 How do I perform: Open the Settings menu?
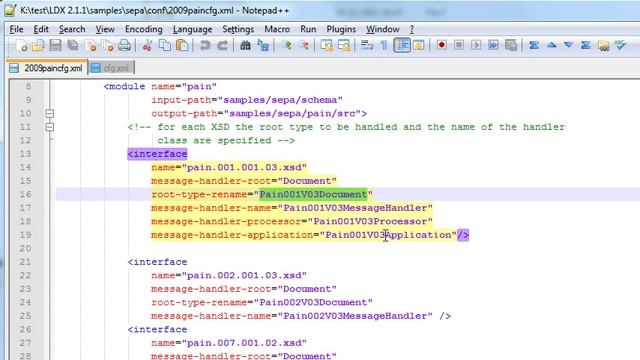tap(238, 29)
